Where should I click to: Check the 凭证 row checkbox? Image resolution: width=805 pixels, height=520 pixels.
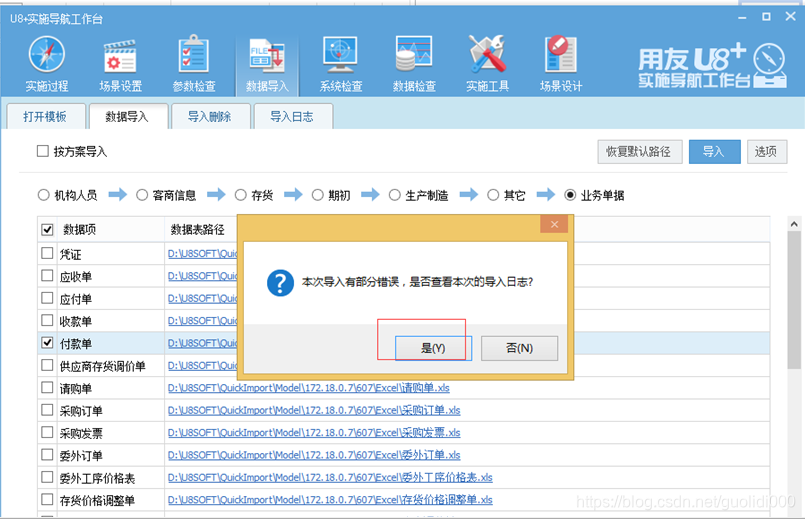47,253
